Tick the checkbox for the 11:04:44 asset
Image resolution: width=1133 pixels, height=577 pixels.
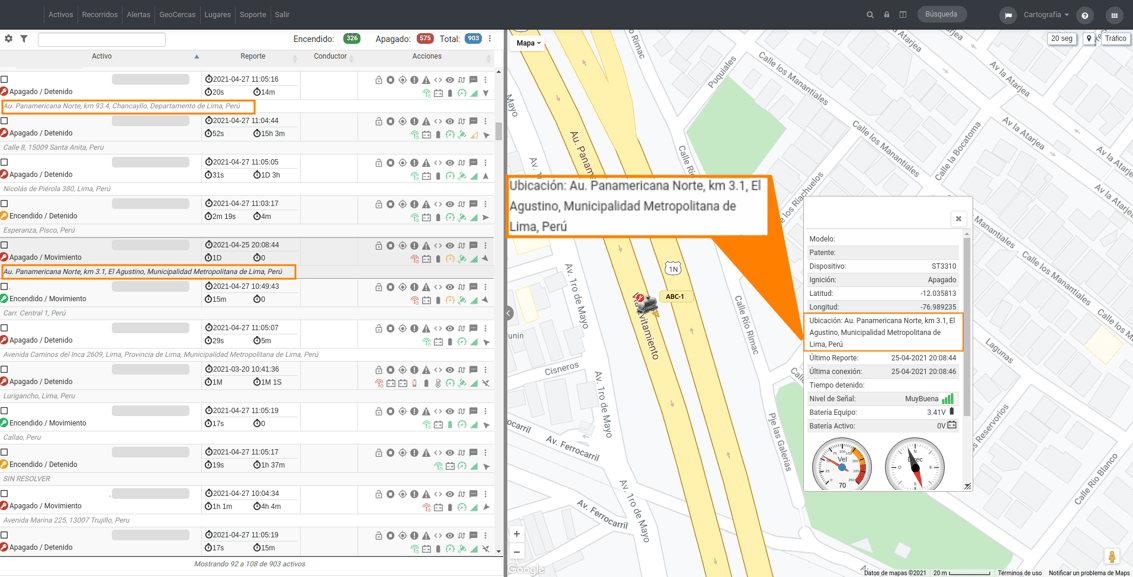coord(4,121)
